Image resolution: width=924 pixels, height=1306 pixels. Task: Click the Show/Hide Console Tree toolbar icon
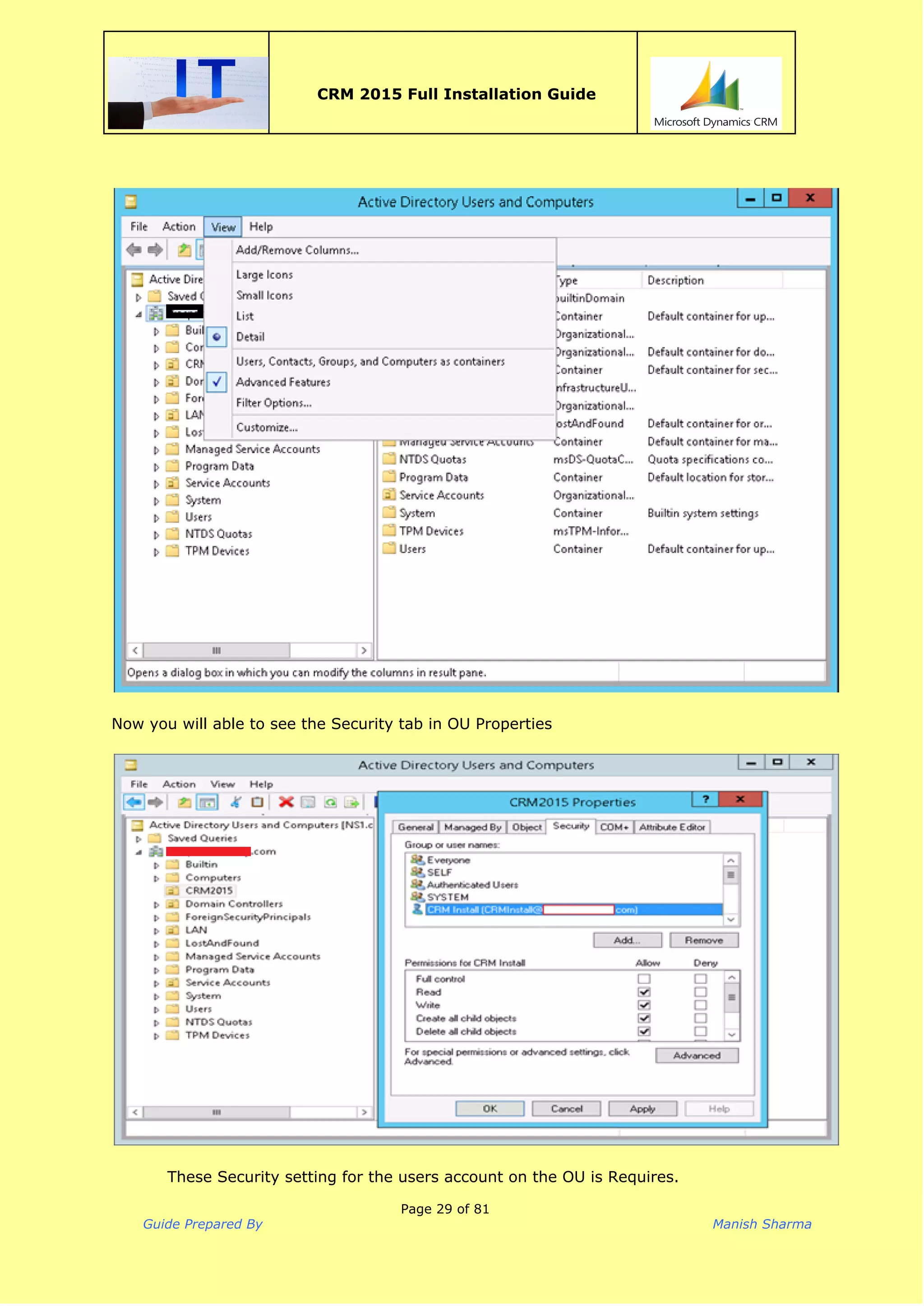pos(207,803)
